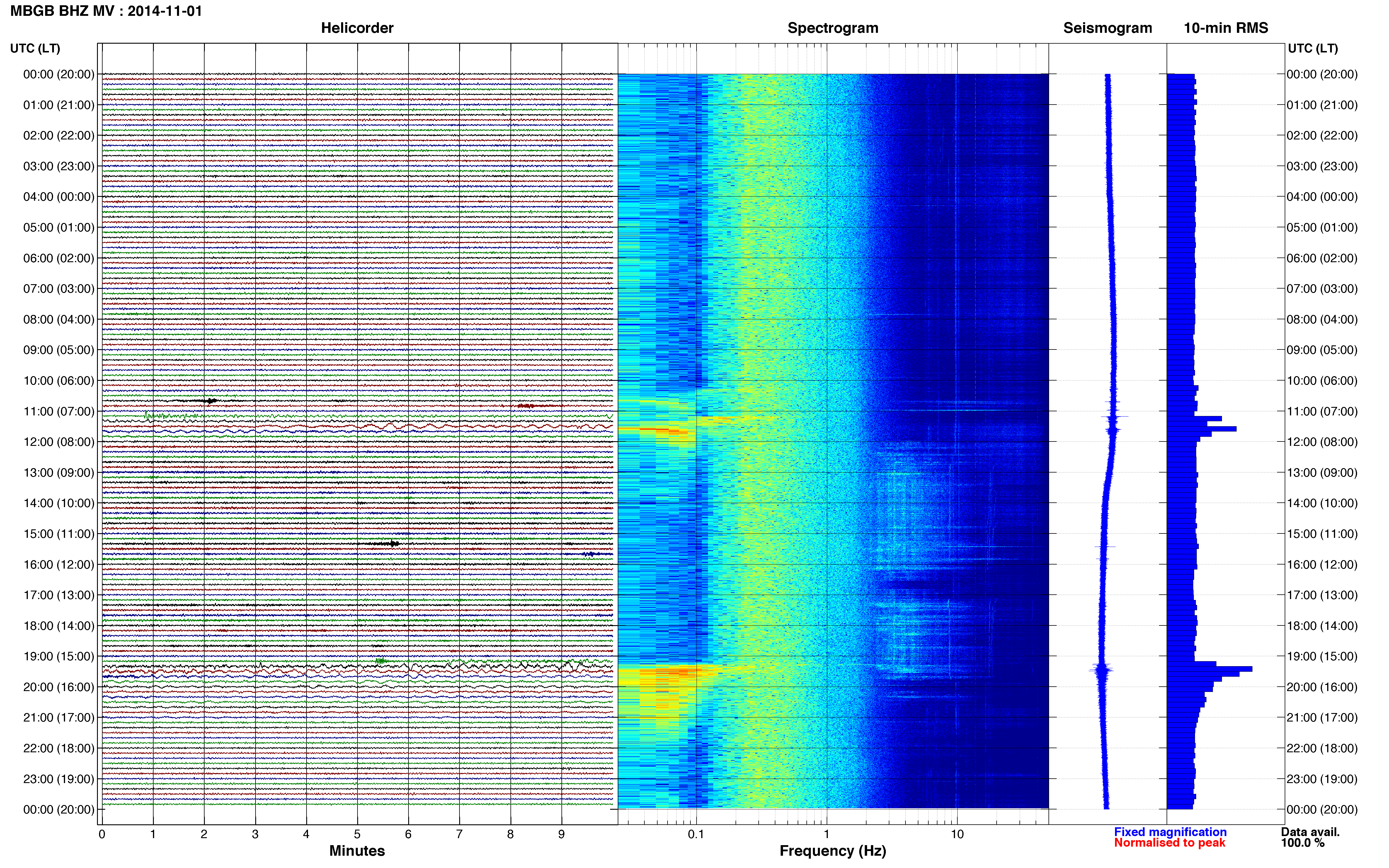
Task: Click the '1' tick on the Minutes axis
Action: 153,834
